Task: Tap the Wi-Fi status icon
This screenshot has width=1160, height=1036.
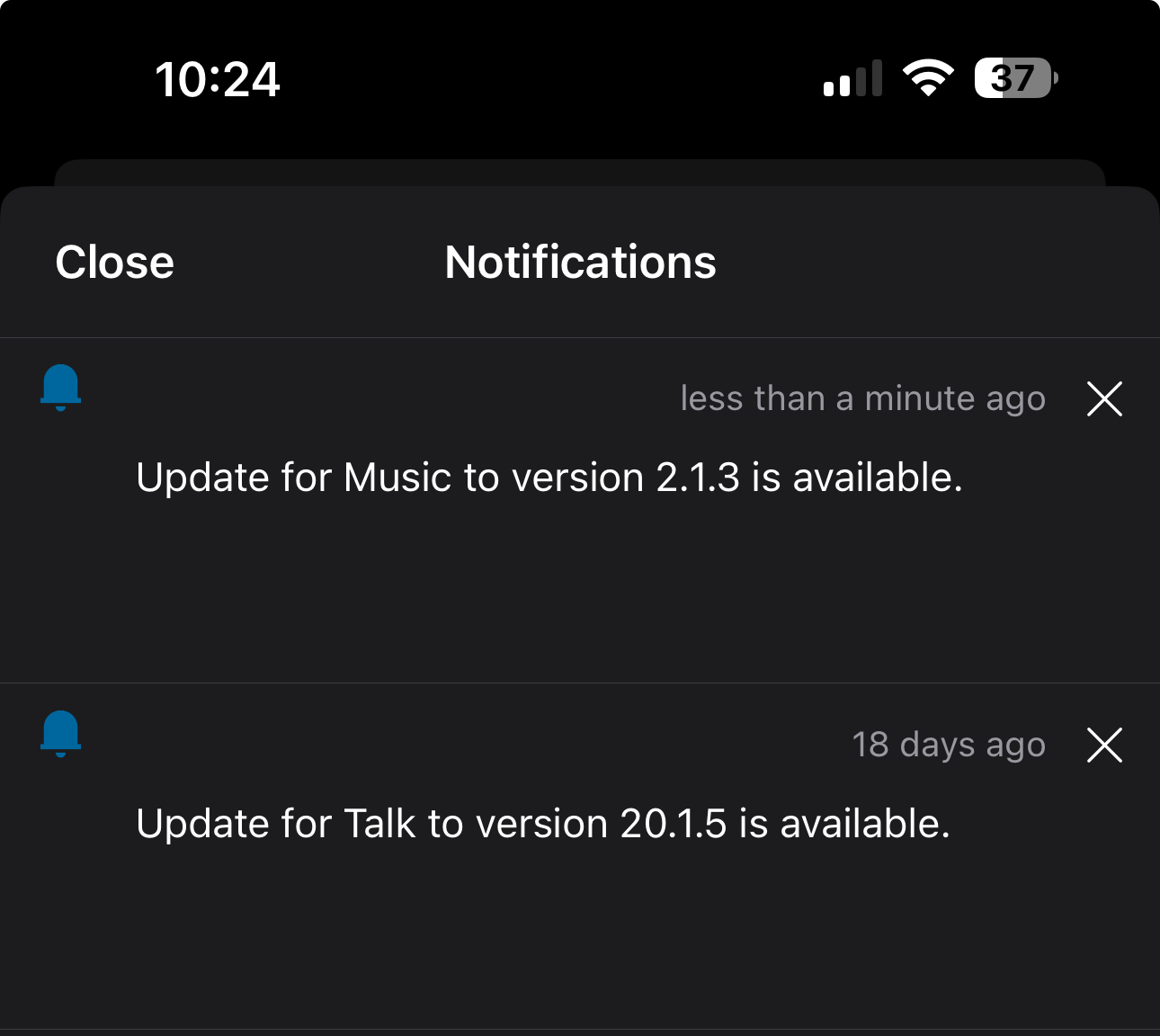Action: pos(928,78)
